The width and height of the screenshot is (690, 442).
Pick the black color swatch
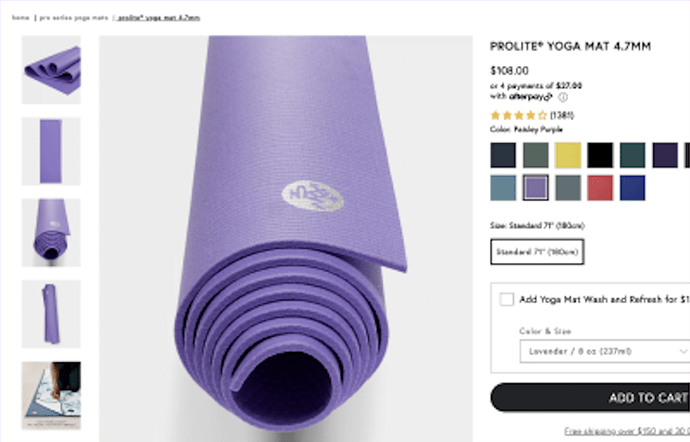[600, 155]
